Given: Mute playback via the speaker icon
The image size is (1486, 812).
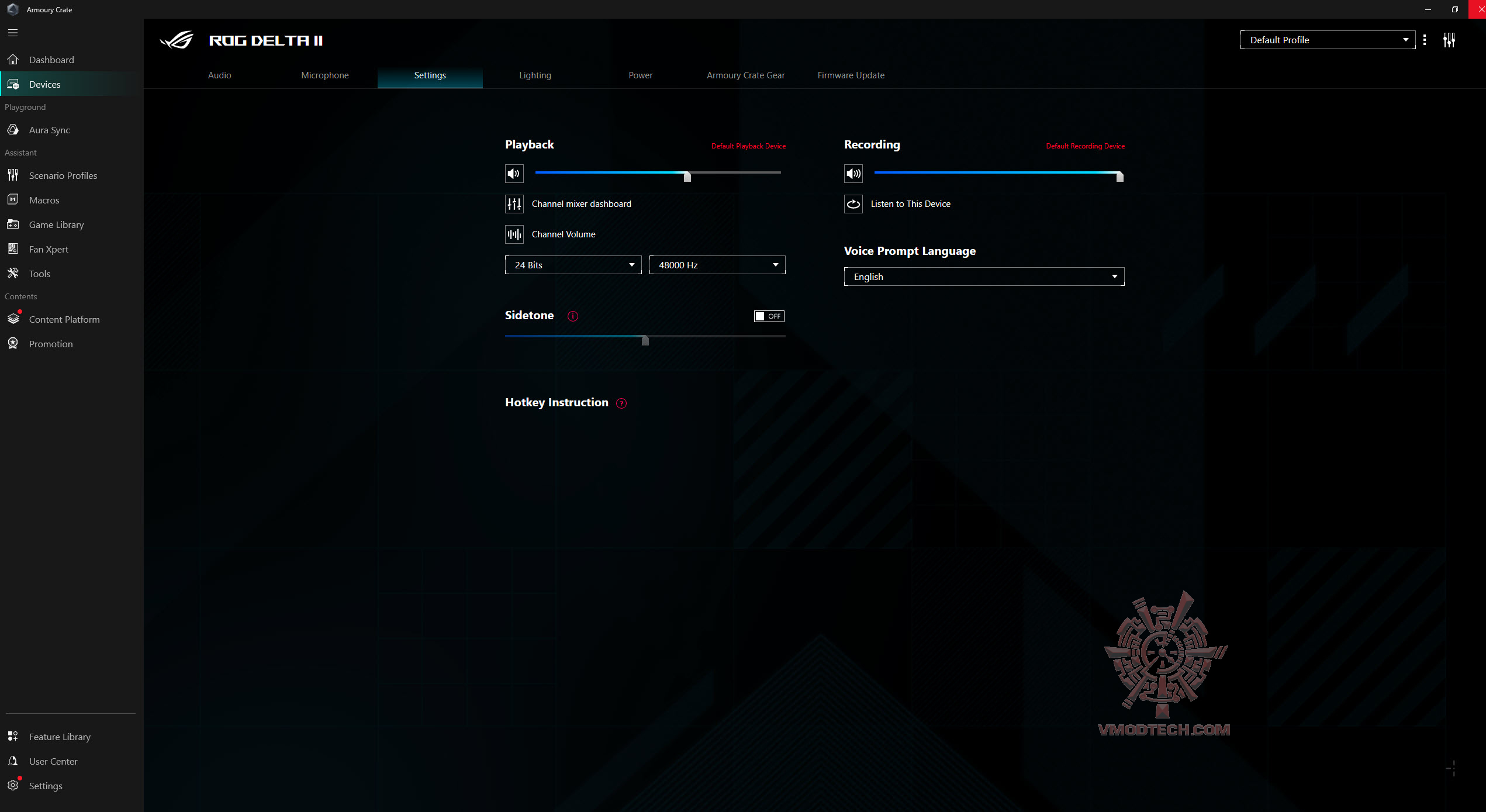Looking at the screenshot, I should tap(514, 174).
